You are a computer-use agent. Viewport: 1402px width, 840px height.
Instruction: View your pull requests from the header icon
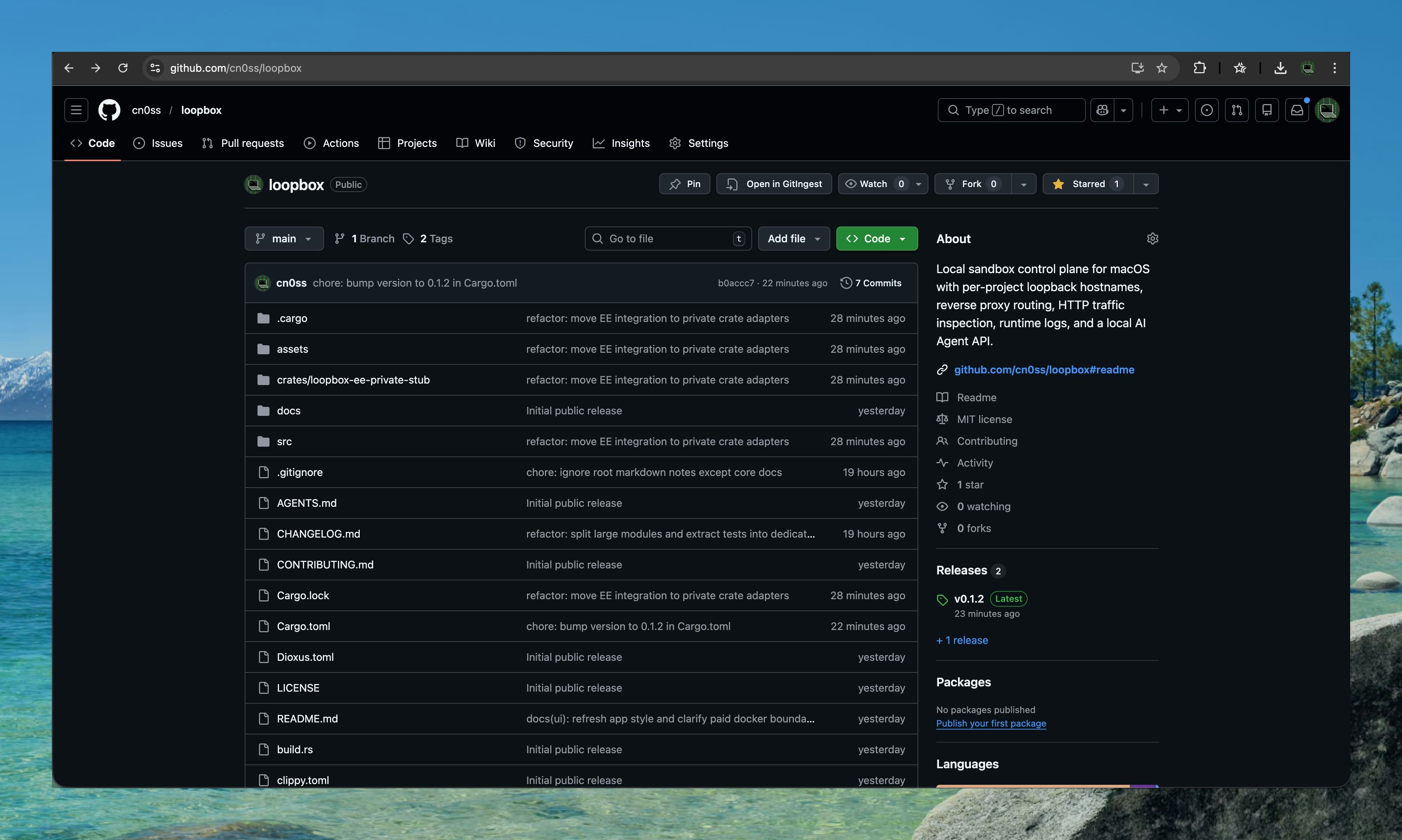point(1237,110)
